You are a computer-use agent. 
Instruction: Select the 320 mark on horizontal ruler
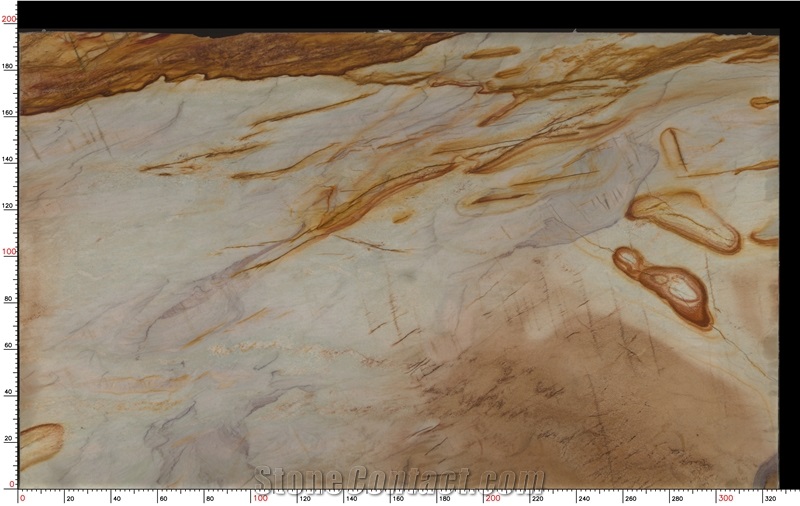coord(771,498)
